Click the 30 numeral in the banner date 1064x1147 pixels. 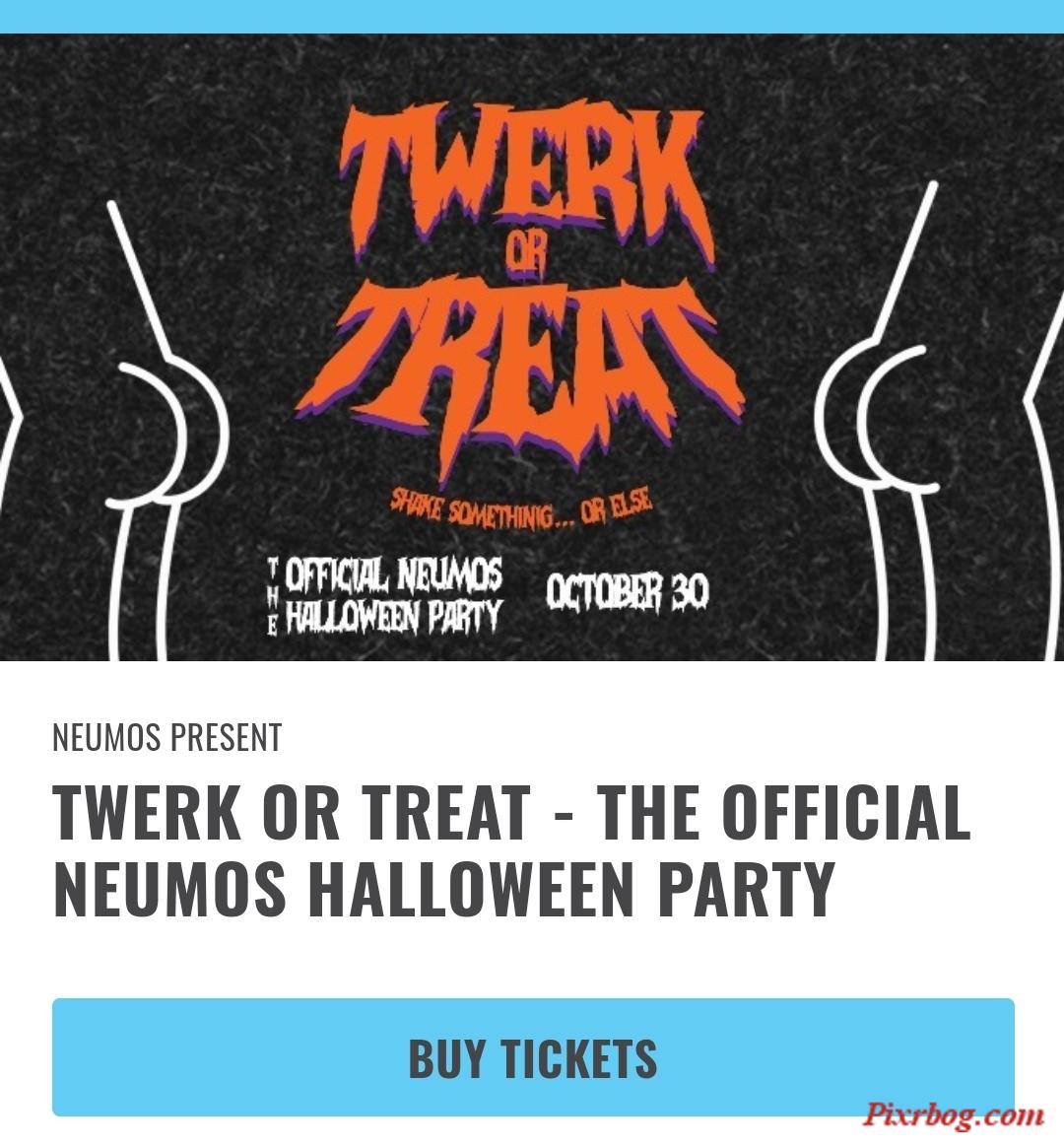(690, 591)
